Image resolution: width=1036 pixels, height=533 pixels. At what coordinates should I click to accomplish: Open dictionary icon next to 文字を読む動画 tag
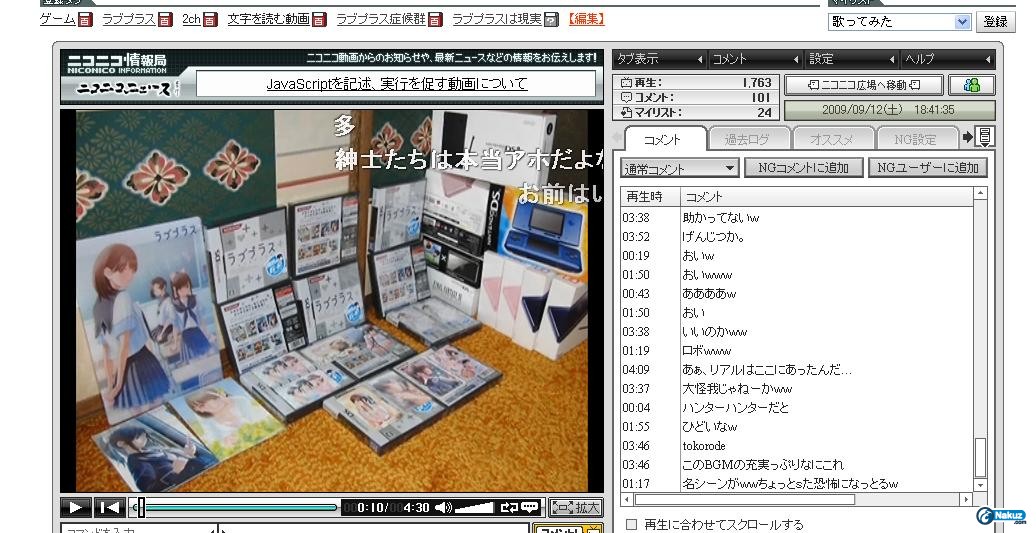point(319,20)
